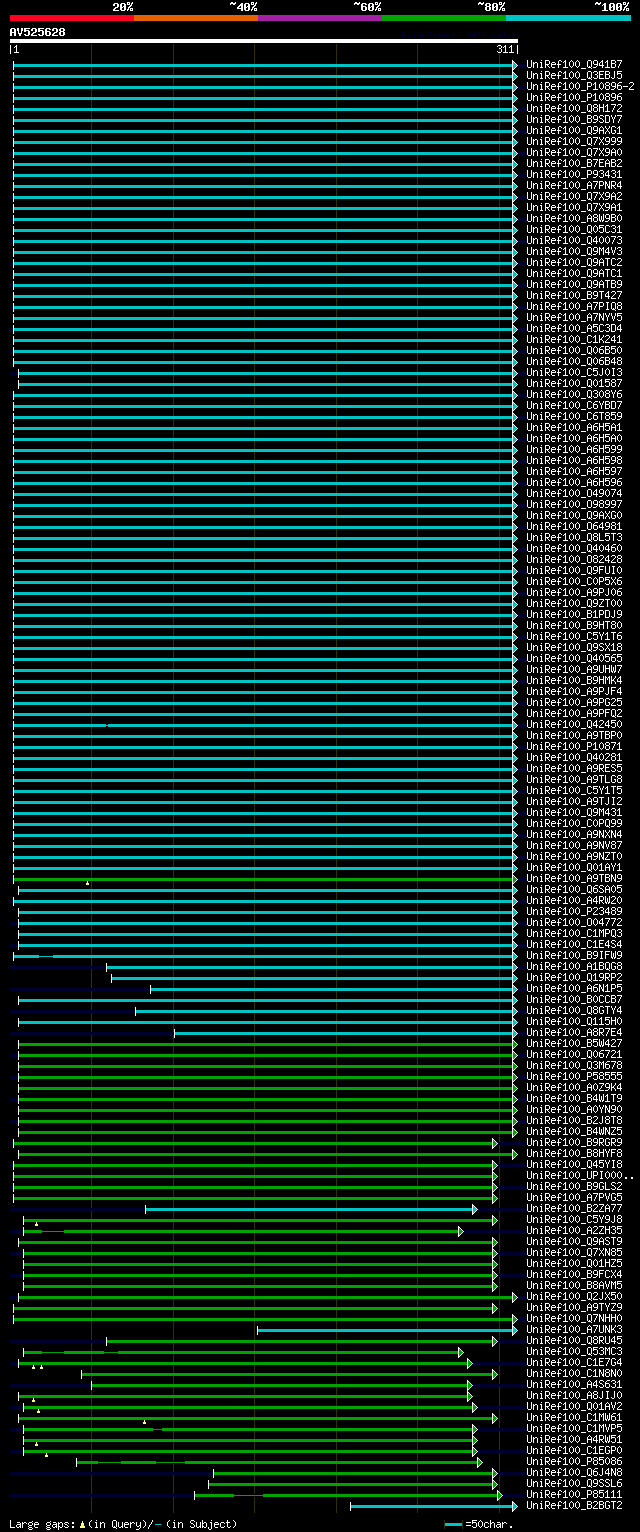Click hit label UniRef100_C5J0I3
Image resolution: width=640 pixels, height=1532 pixels.
click(x=574, y=372)
